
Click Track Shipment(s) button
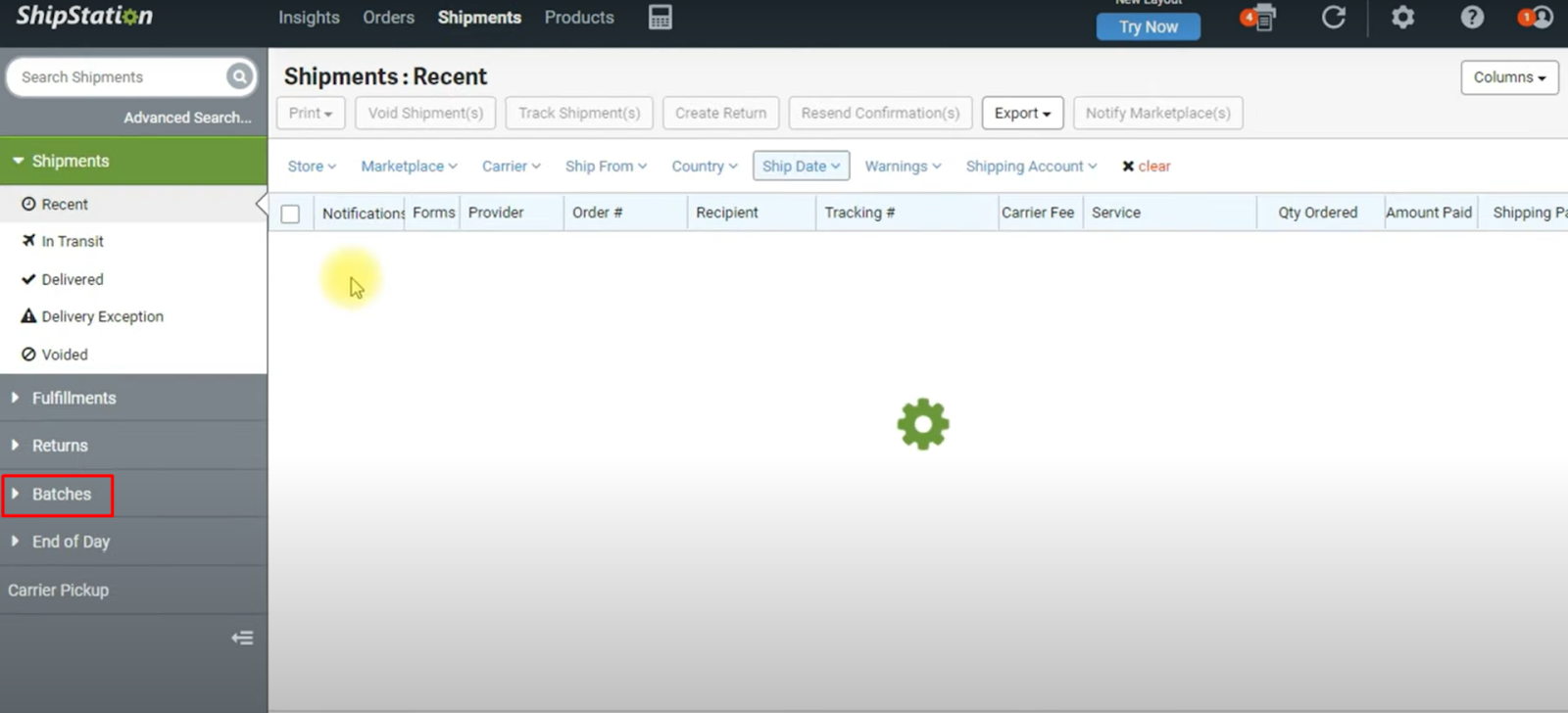[x=579, y=114]
